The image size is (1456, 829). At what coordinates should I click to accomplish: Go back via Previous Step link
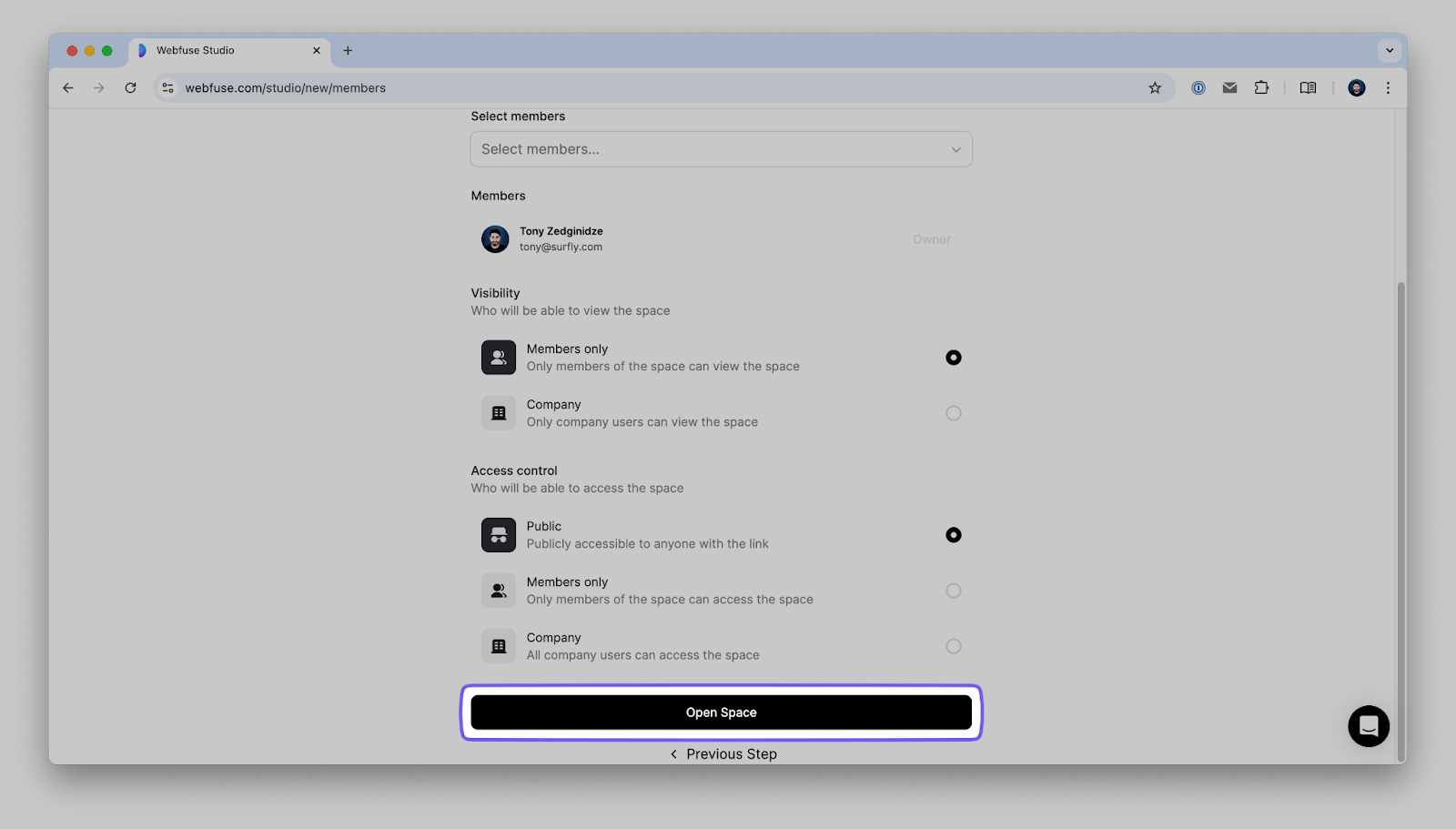[x=724, y=753]
